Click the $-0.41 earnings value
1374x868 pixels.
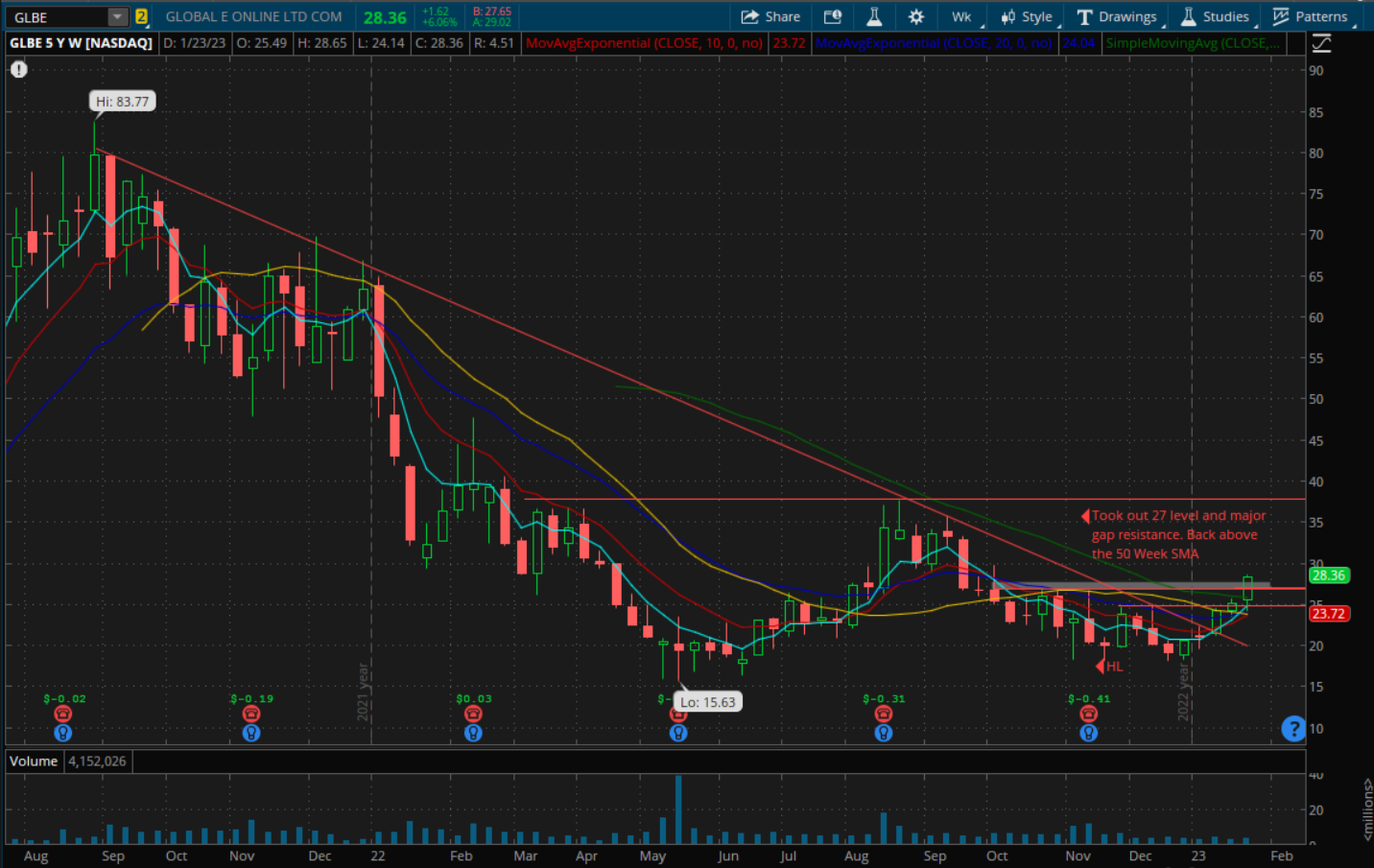click(x=1089, y=698)
